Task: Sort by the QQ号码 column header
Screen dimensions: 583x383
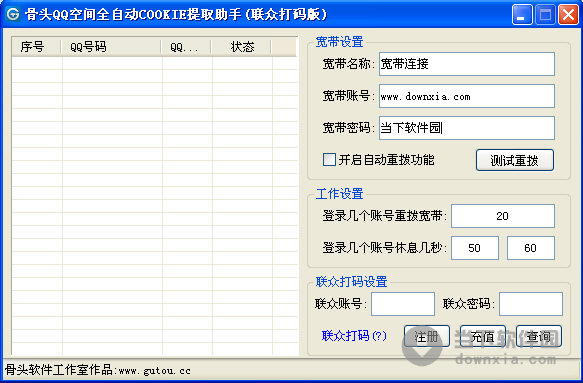Action: click(111, 47)
